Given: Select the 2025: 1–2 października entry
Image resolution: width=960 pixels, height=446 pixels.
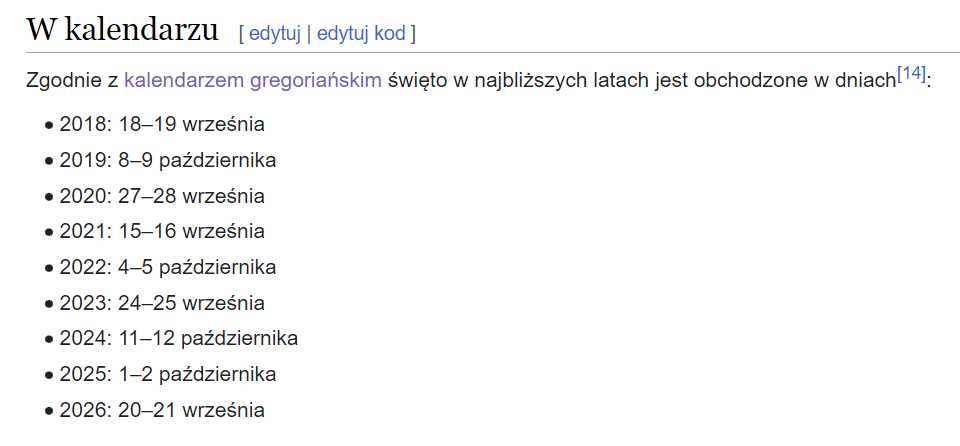Looking at the screenshot, I should click(168, 374).
